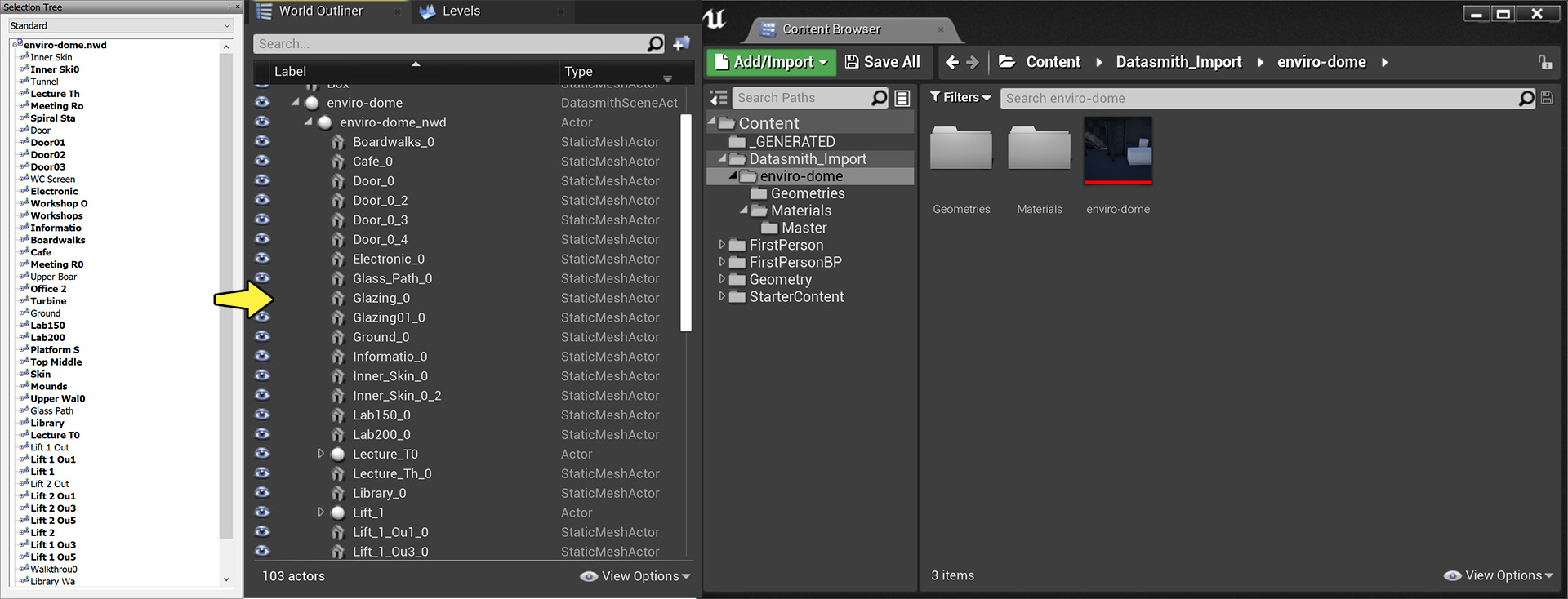This screenshot has height=599, width=1568.
Task: Expand the FirstPerson folder in path tree
Action: click(722, 245)
